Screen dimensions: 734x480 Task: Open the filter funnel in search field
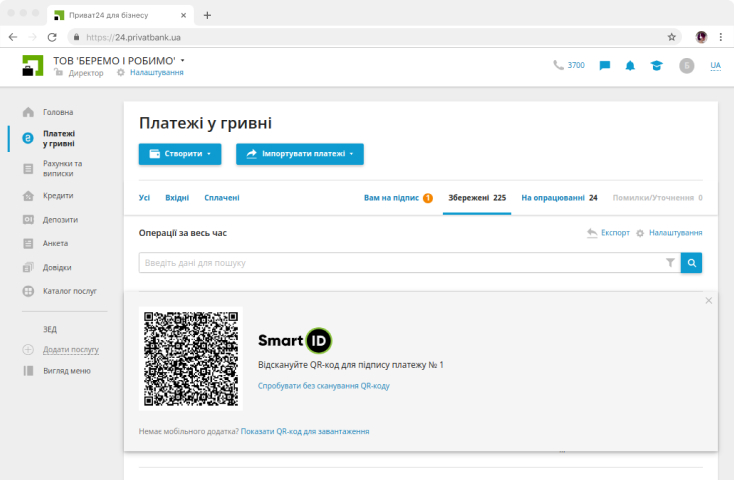point(670,263)
